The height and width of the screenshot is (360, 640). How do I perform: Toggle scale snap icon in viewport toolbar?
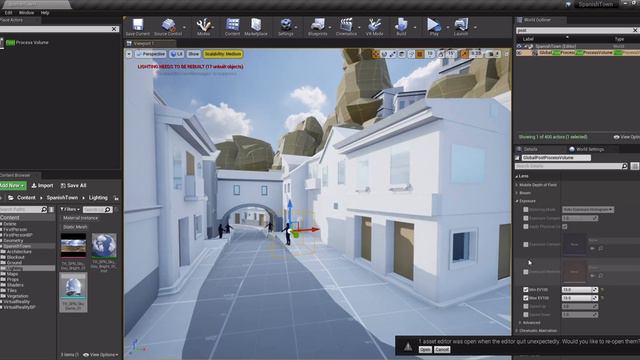[x=465, y=54]
